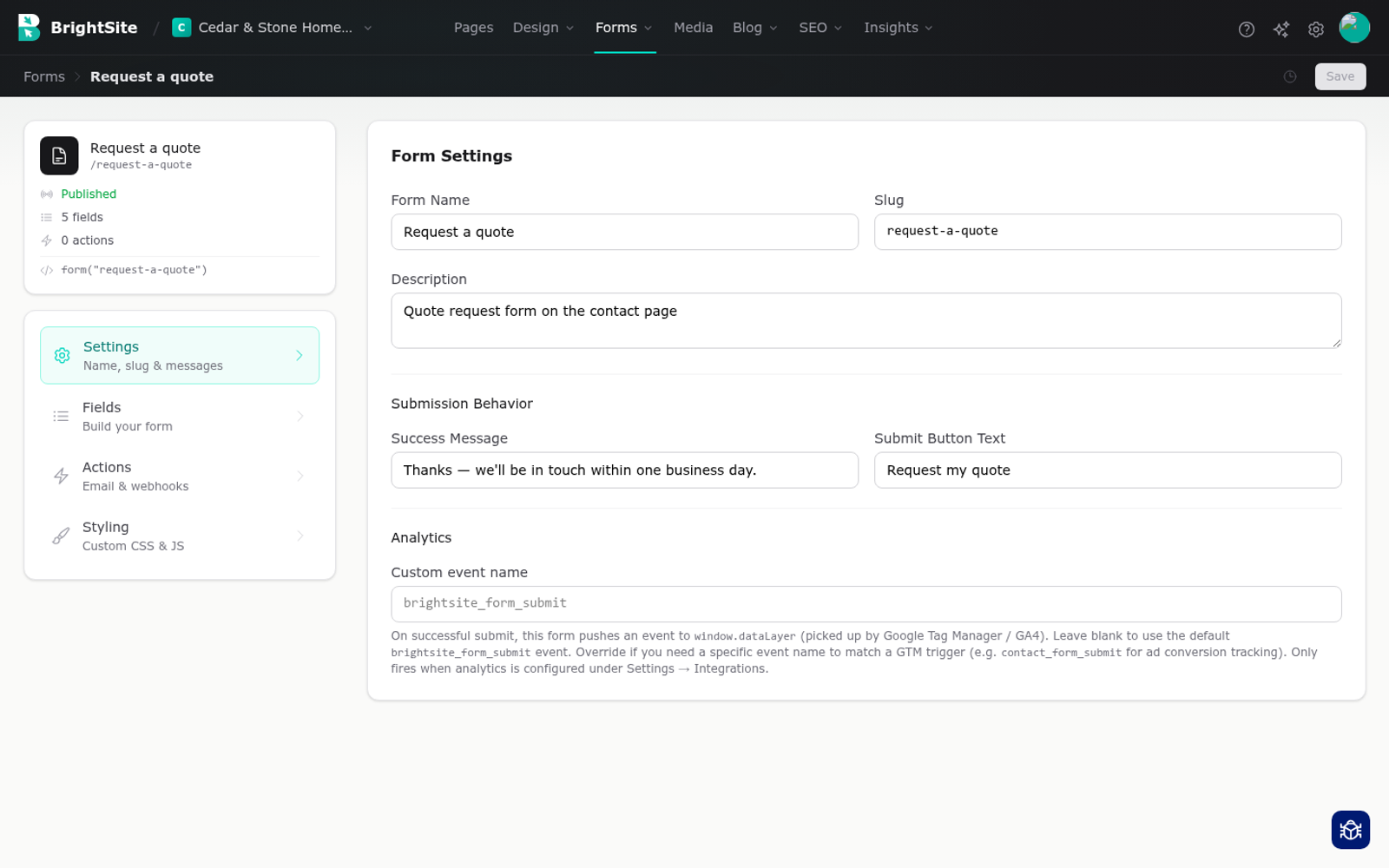Click the BrightSite brand name
Screen dimensions: 1389x868
(x=94, y=28)
